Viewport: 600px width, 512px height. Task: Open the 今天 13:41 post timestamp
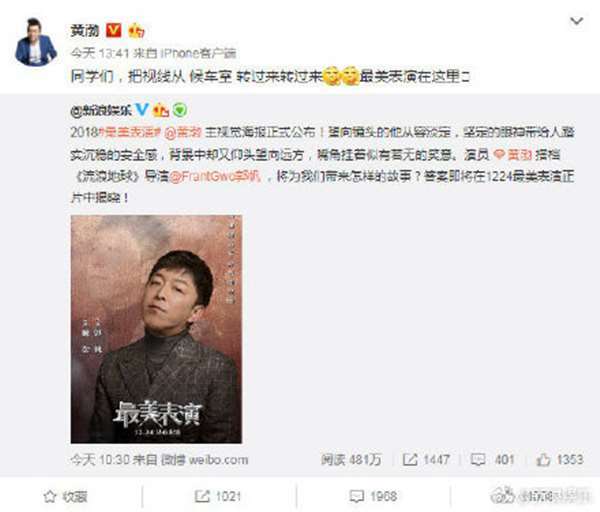point(100,53)
